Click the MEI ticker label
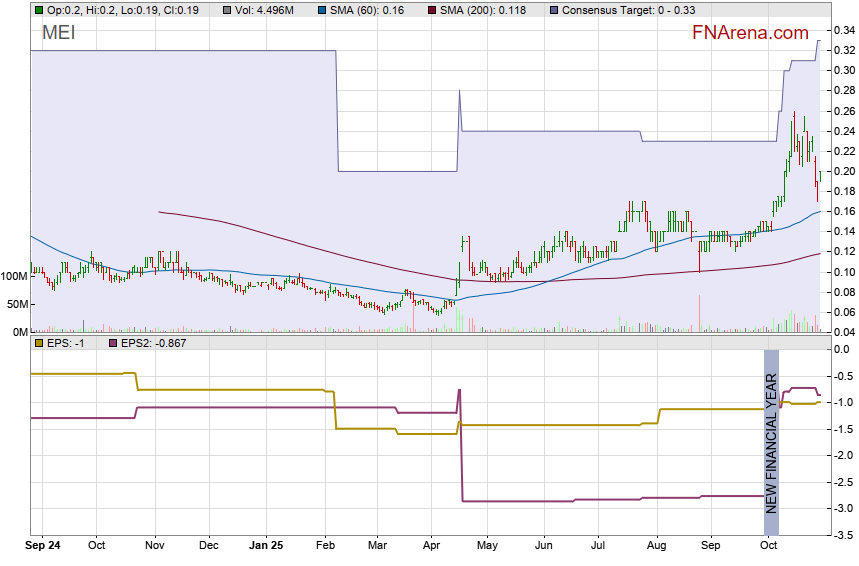The height and width of the screenshot is (566, 859). [58, 33]
